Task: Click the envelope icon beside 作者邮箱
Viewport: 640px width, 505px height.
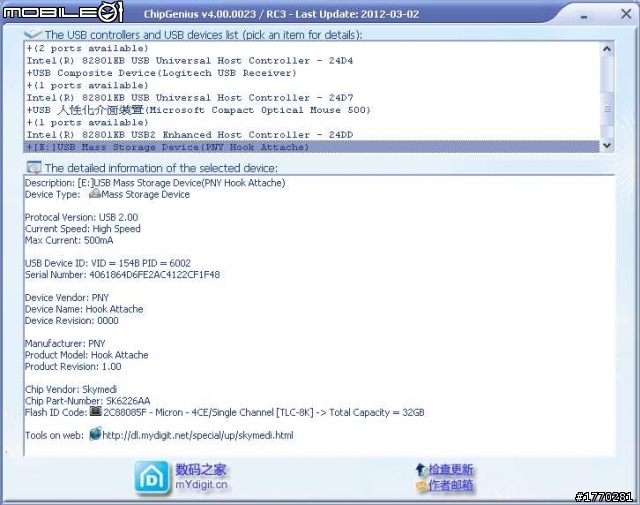Action: [x=421, y=485]
